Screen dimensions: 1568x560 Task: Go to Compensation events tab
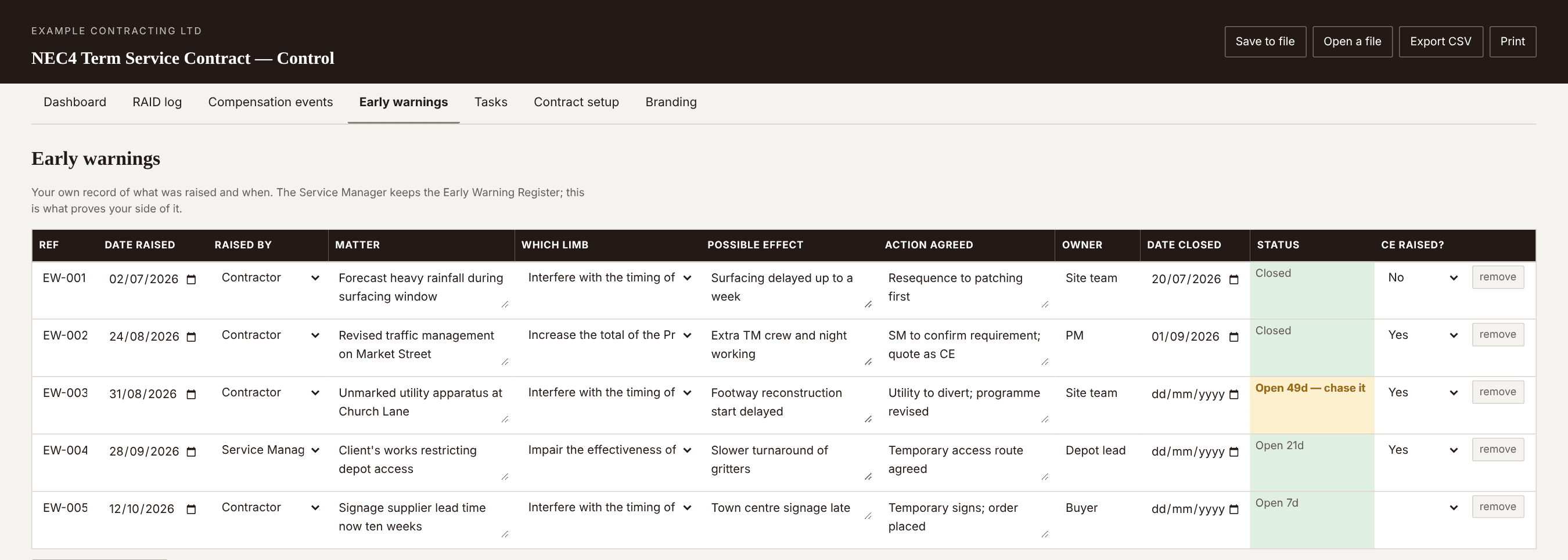click(x=270, y=102)
